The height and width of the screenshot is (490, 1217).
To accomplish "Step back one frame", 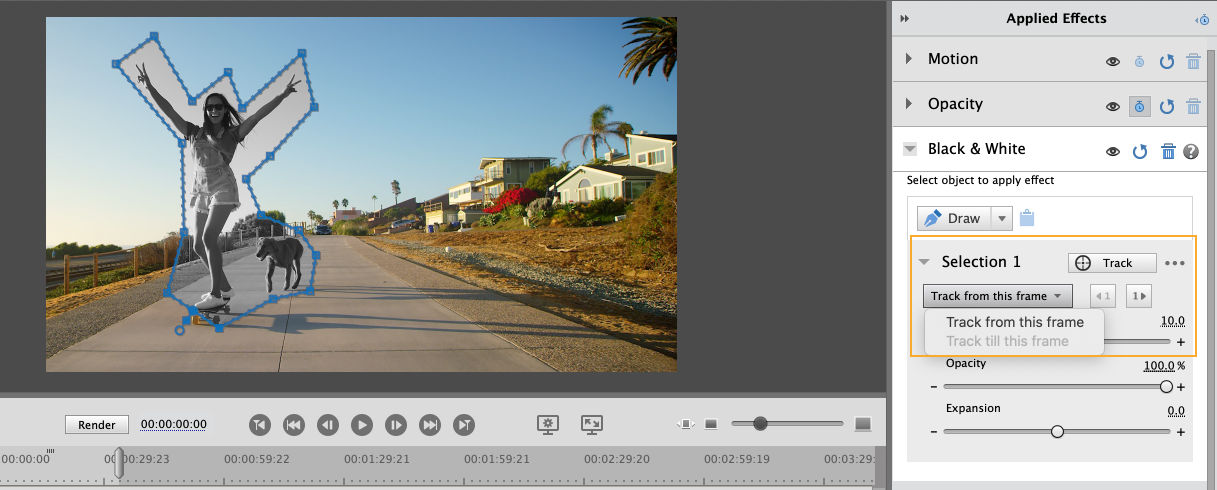I will pyautogui.click(x=327, y=425).
